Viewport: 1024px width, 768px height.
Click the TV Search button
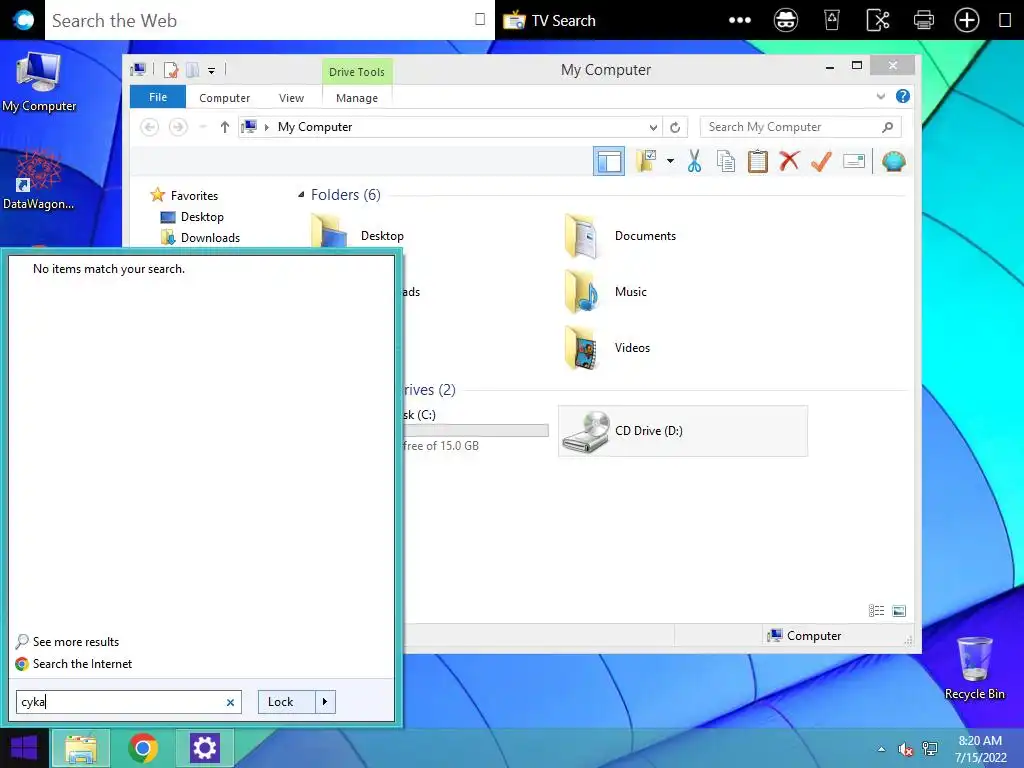click(549, 20)
